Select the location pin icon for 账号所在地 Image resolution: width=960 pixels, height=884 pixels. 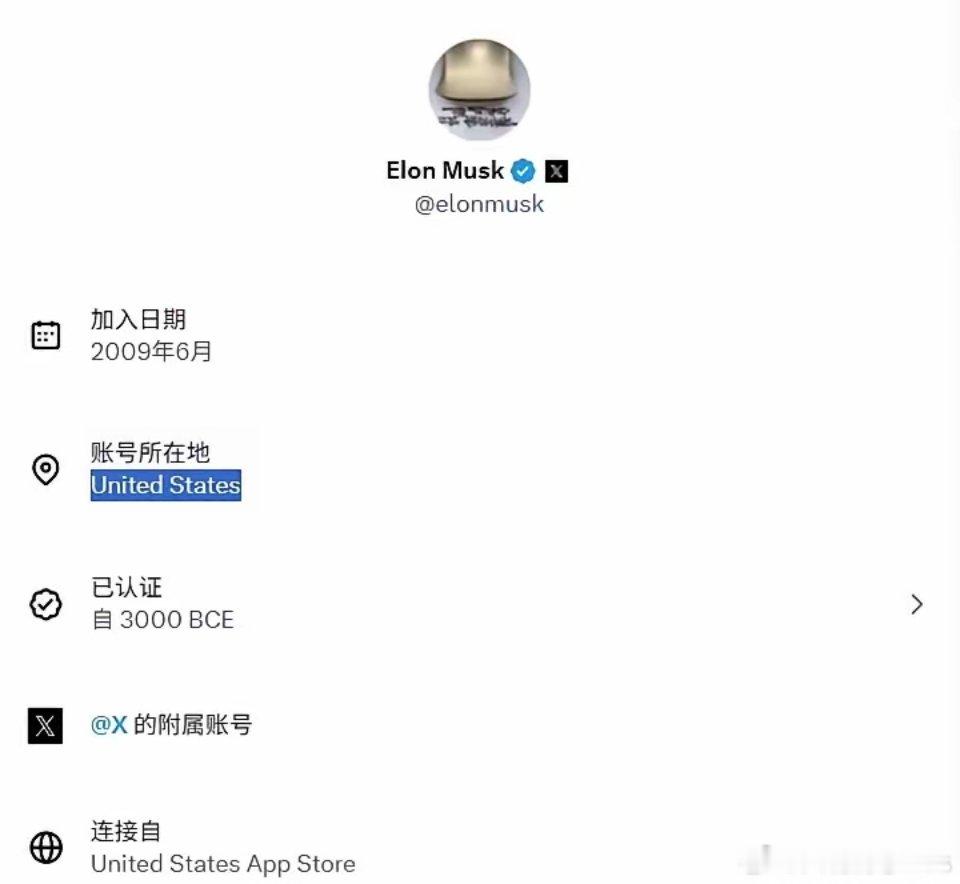coord(45,470)
